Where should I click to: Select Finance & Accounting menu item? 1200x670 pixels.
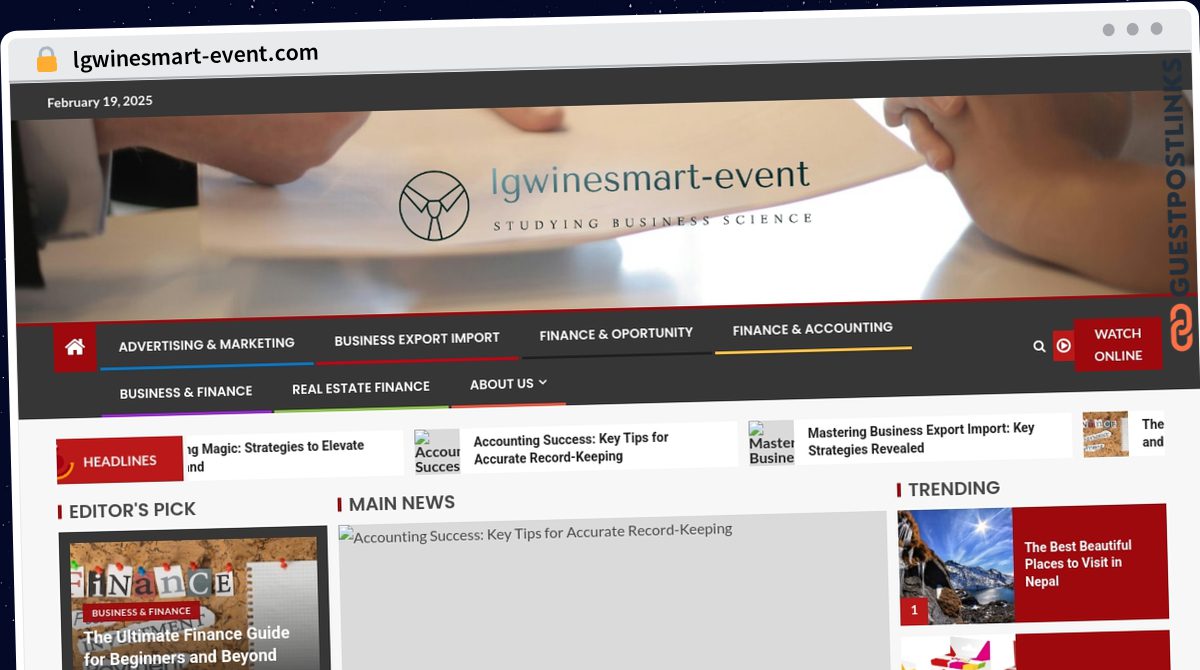[x=813, y=328]
